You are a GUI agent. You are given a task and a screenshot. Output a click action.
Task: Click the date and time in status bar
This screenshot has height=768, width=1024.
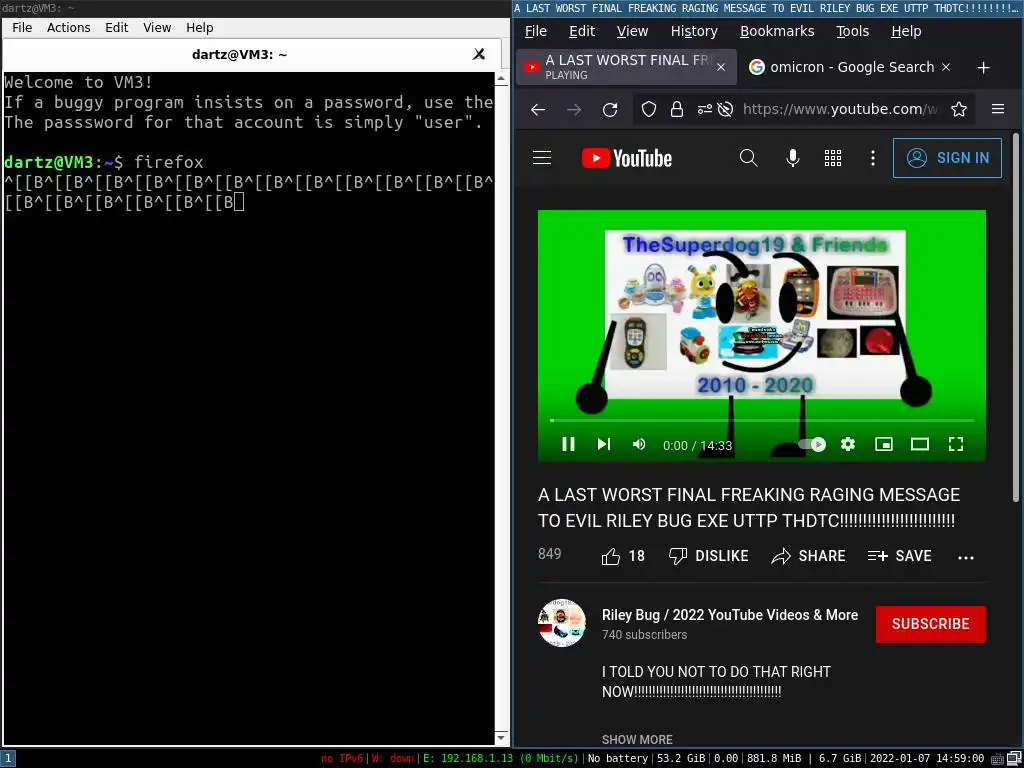pos(927,759)
